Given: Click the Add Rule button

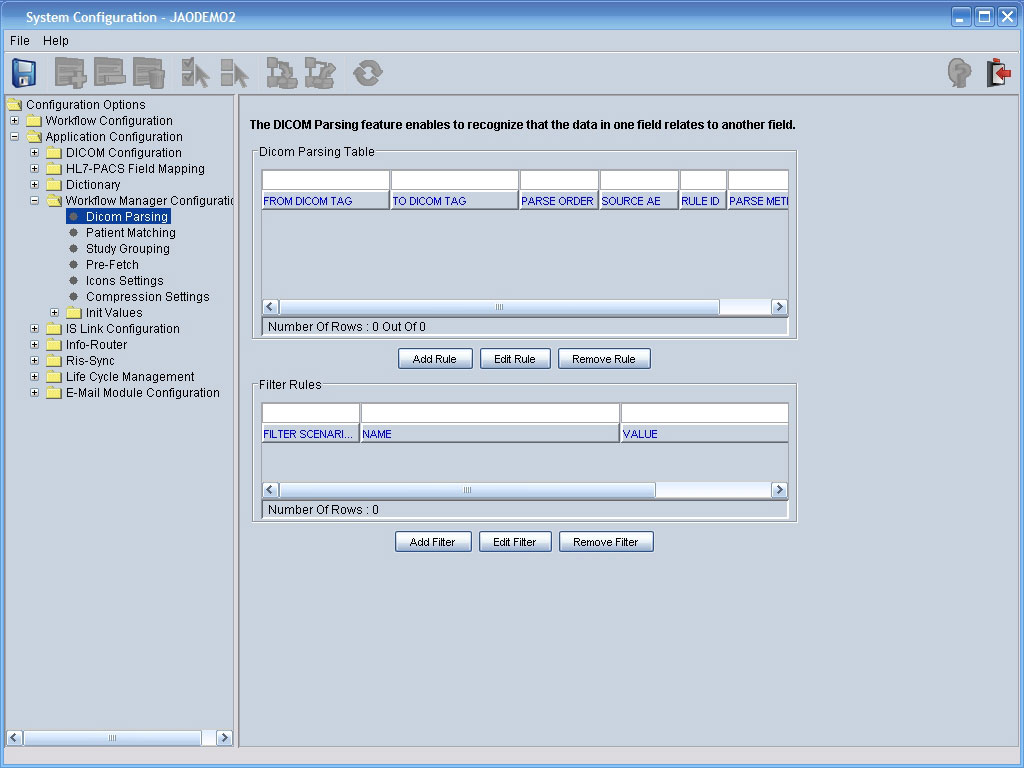Looking at the screenshot, I should [435, 359].
